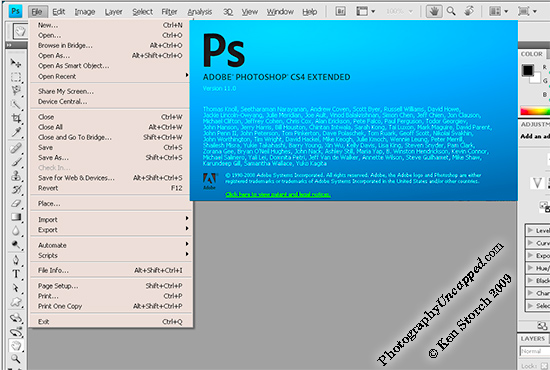Switch to the Layers panel tab
Screen dimensions: 550x370
(x=532, y=338)
